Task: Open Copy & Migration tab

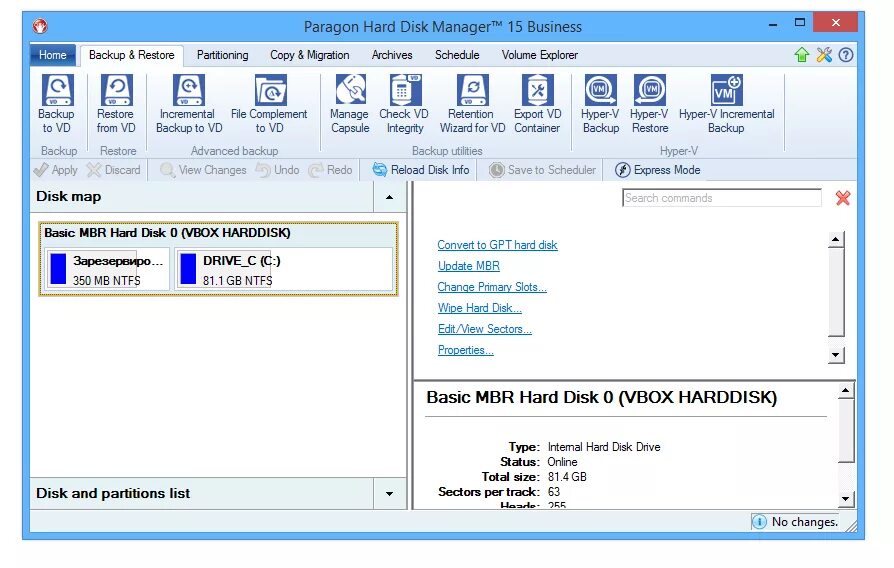Action: 310,55
